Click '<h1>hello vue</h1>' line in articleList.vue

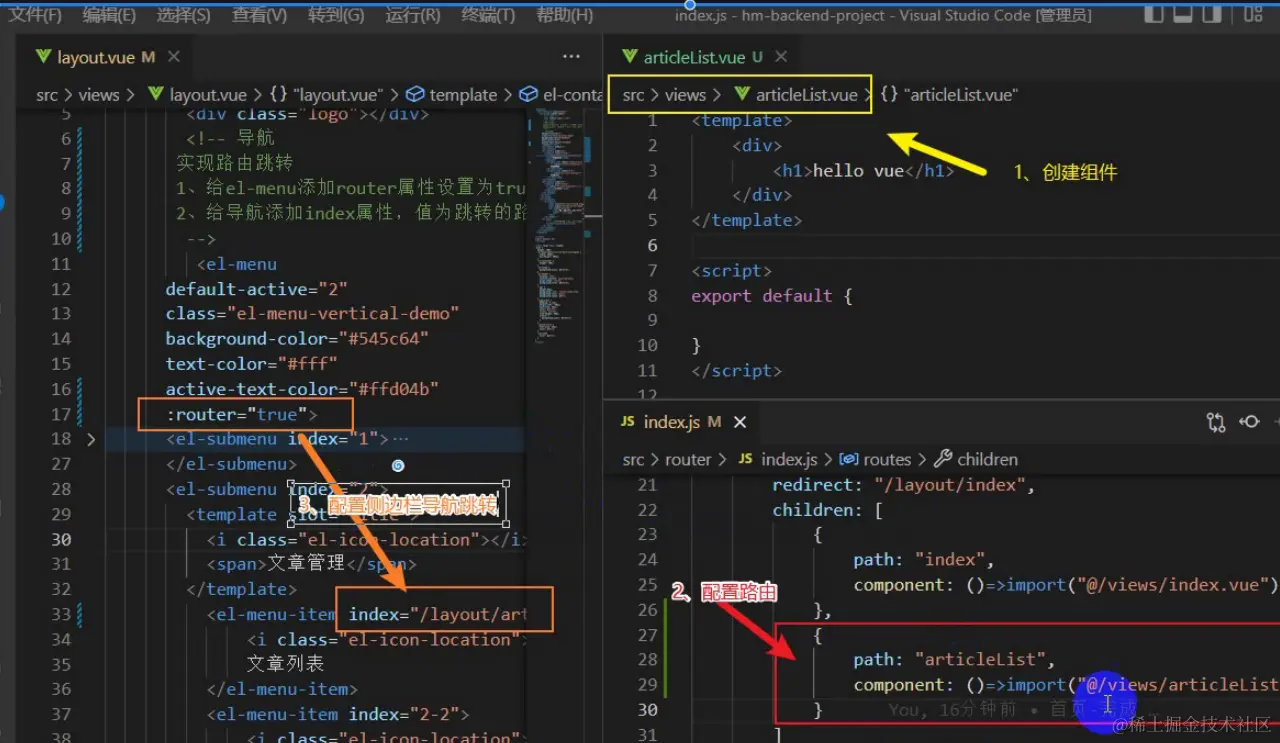(x=863, y=170)
